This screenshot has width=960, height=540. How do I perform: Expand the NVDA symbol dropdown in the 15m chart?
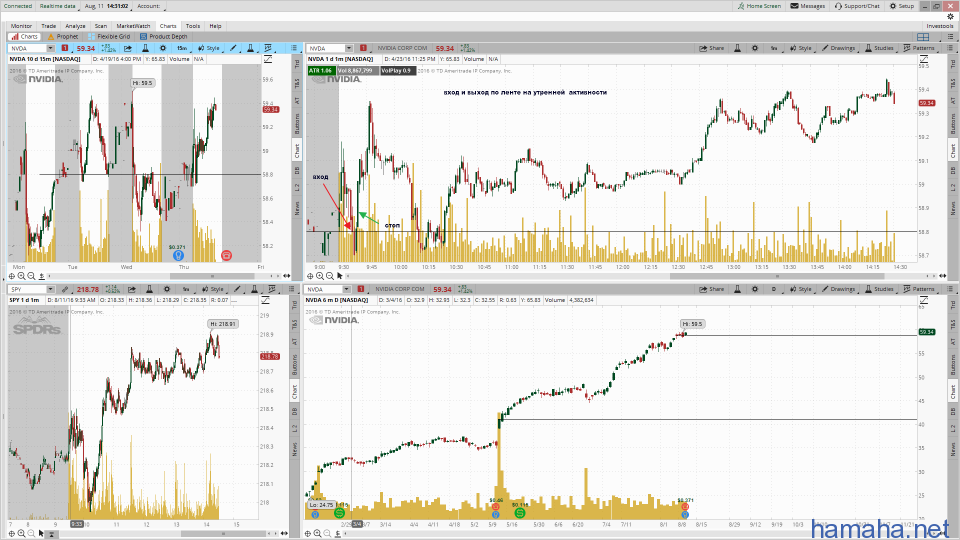click(50, 48)
